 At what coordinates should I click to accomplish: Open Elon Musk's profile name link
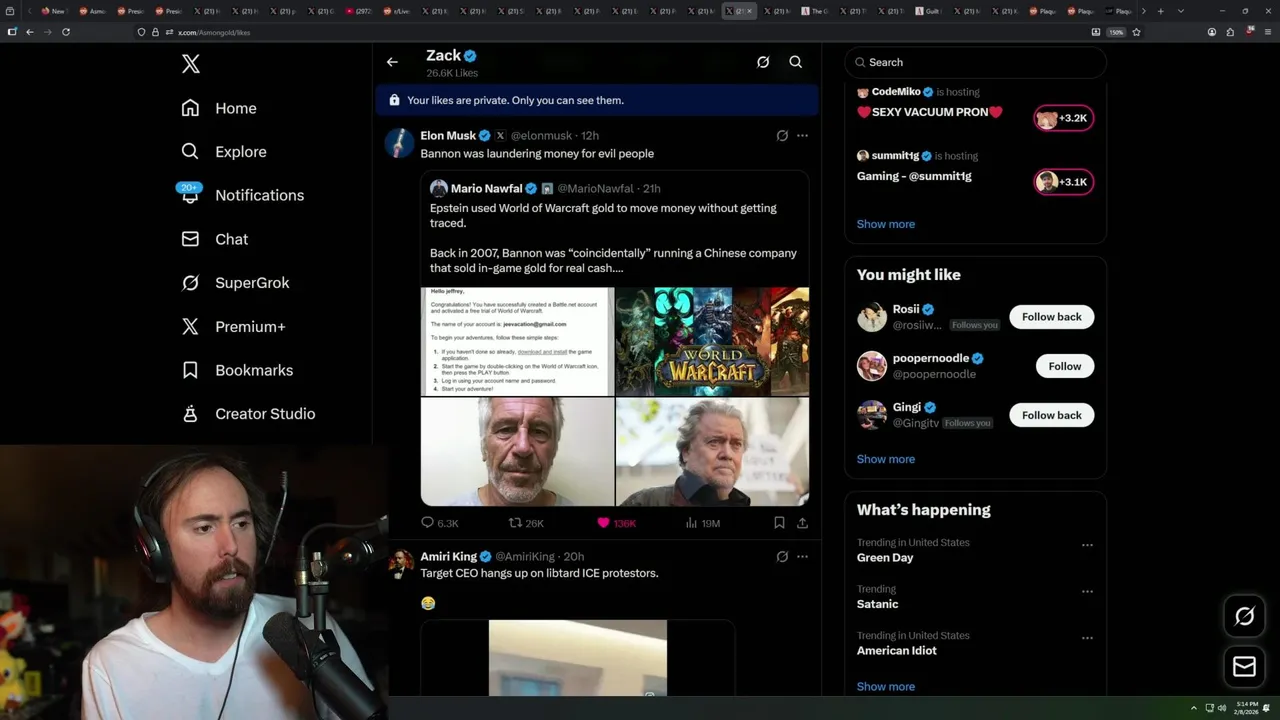point(448,135)
